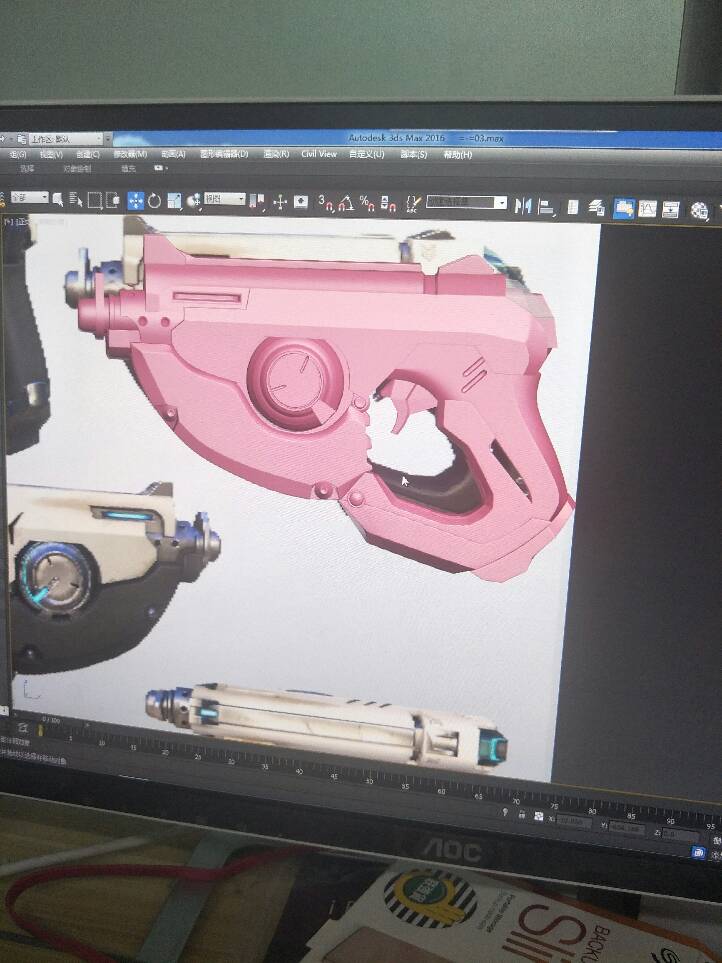This screenshot has width=722, height=963.
Task: Click frame 50 on the timeline
Action: coord(368,782)
